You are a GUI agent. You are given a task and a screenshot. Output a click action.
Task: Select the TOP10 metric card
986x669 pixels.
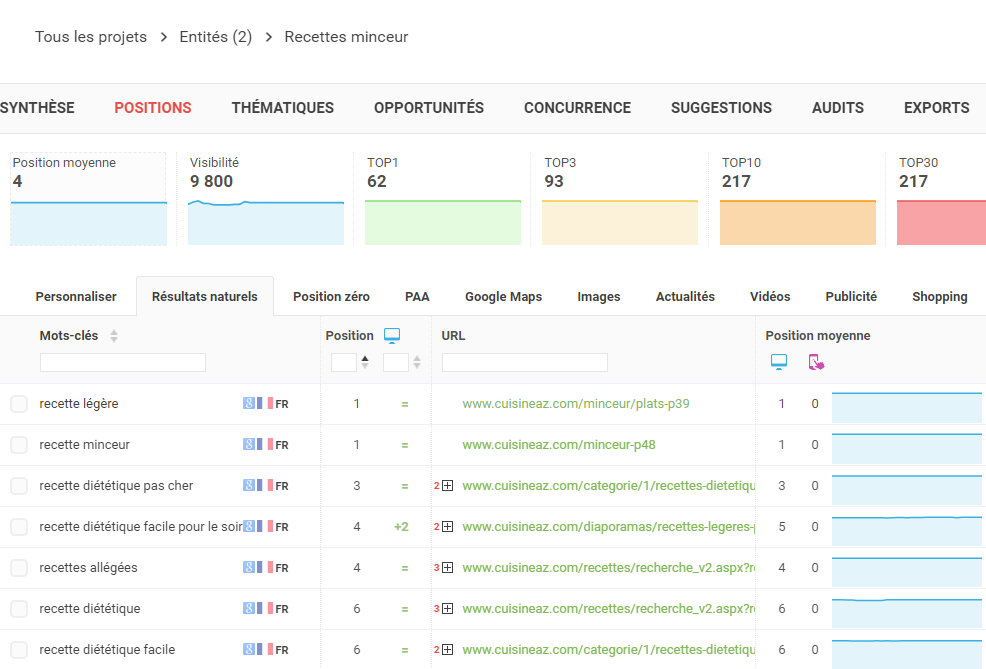click(797, 199)
